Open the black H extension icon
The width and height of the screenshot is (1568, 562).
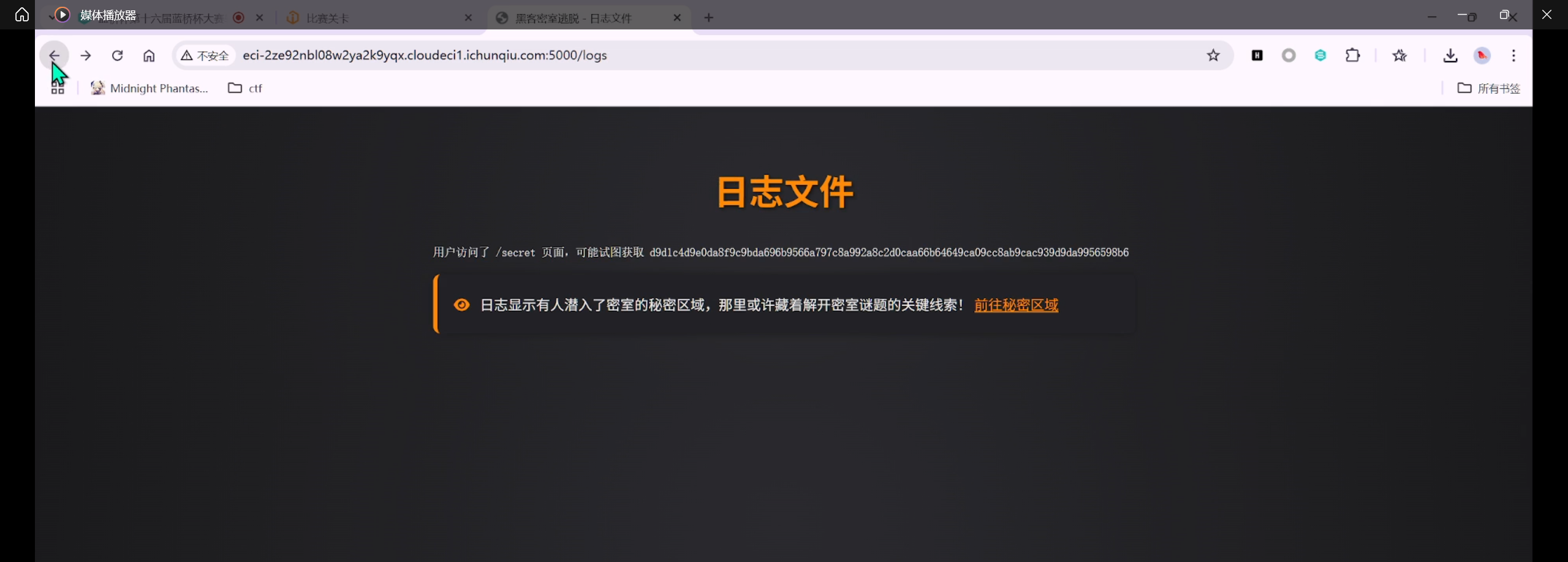[x=1257, y=56]
